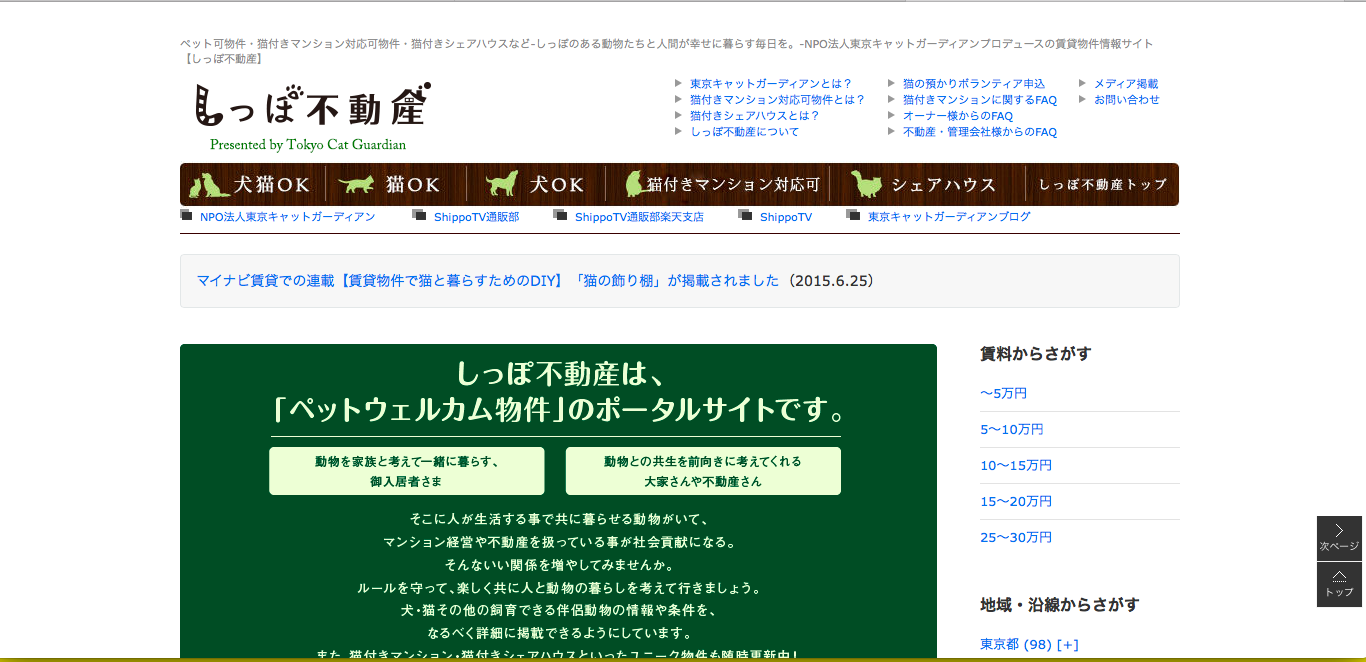Click the 賃料からさがす heading
The height and width of the screenshot is (662, 1366).
point(1036,353)
